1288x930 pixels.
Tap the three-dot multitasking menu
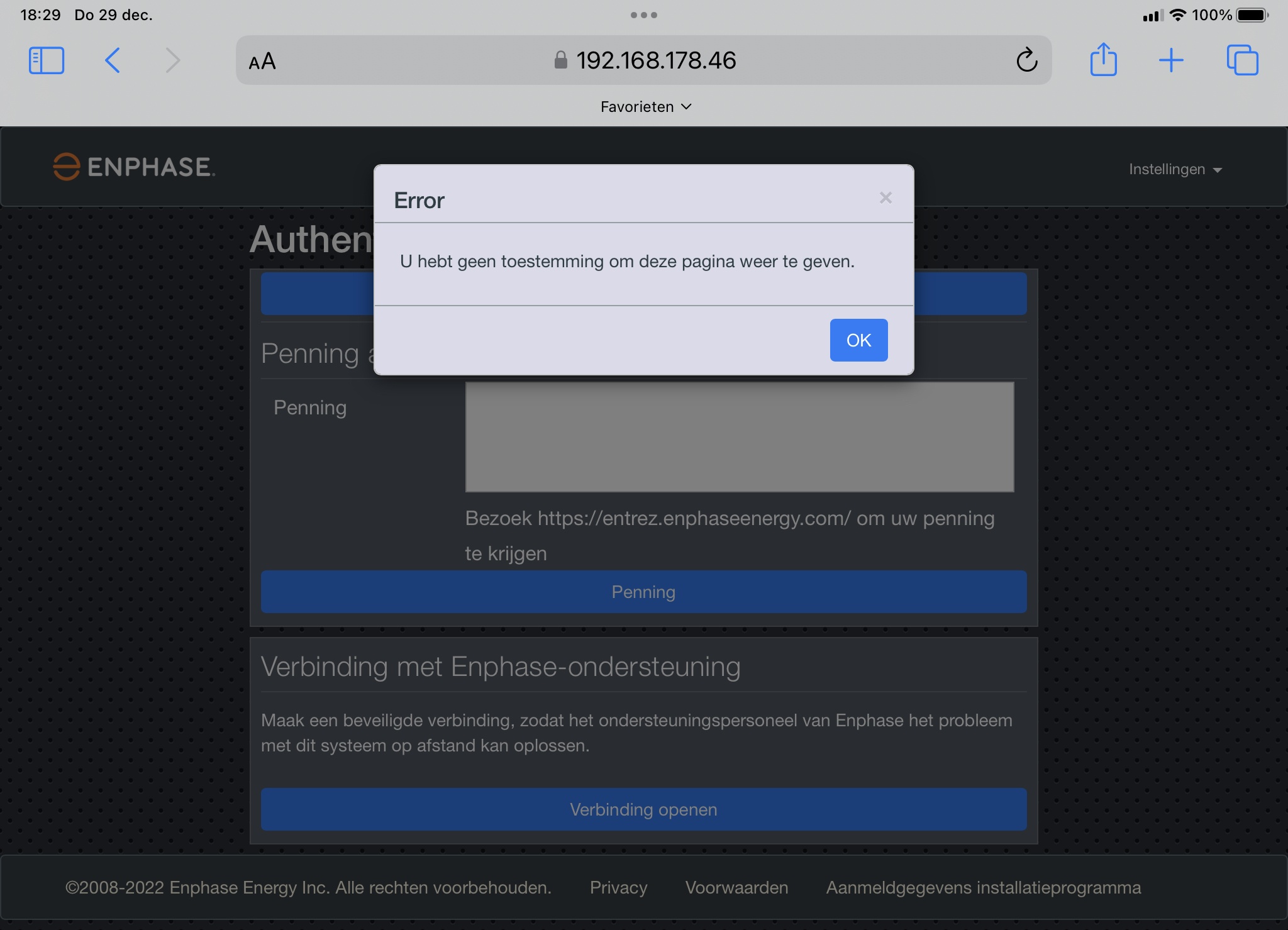[x=643, y=15]
